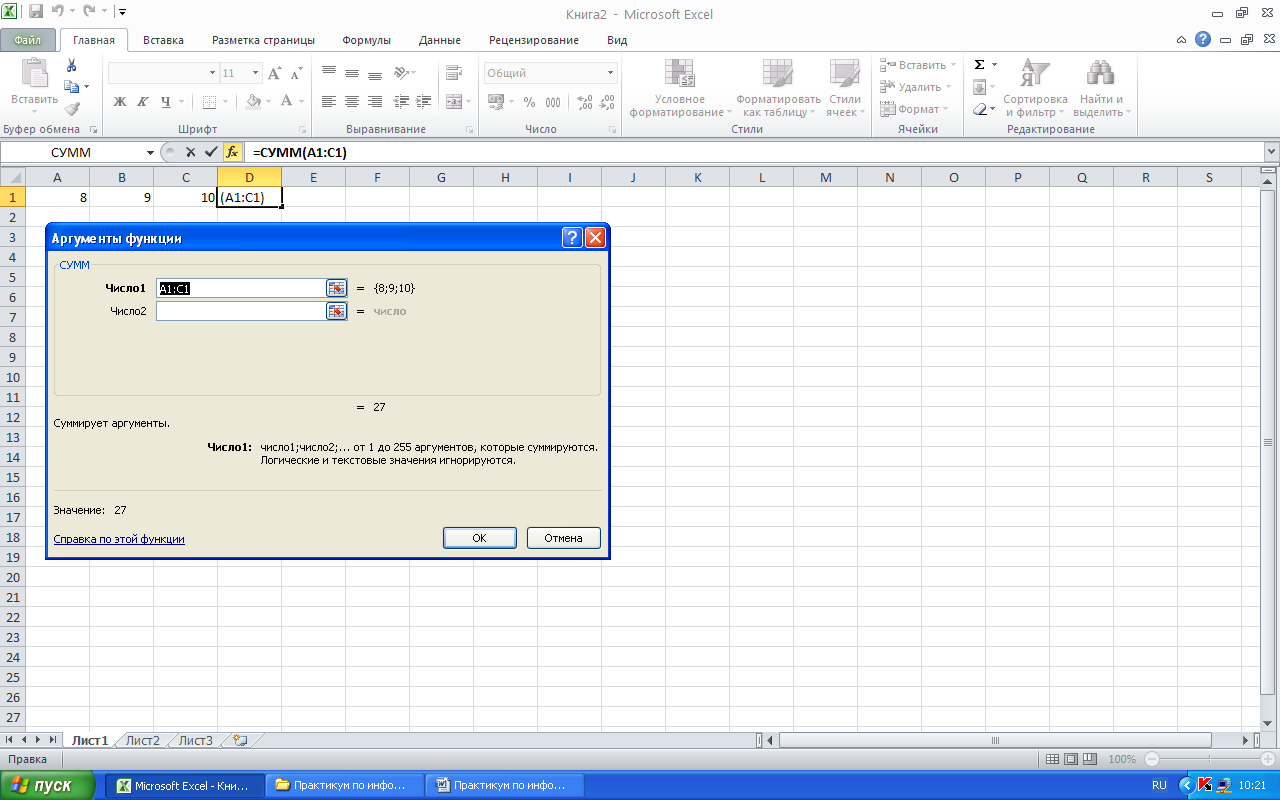The width and height of the screenshot is (1280, 800).
Task: Click the zoom out minus button
Action: pyautogui.click(x=1151, y=759)
